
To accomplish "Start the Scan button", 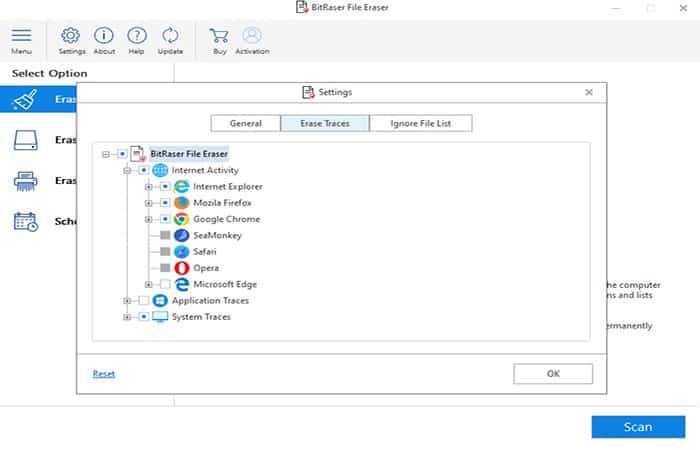I will [638, 427].
